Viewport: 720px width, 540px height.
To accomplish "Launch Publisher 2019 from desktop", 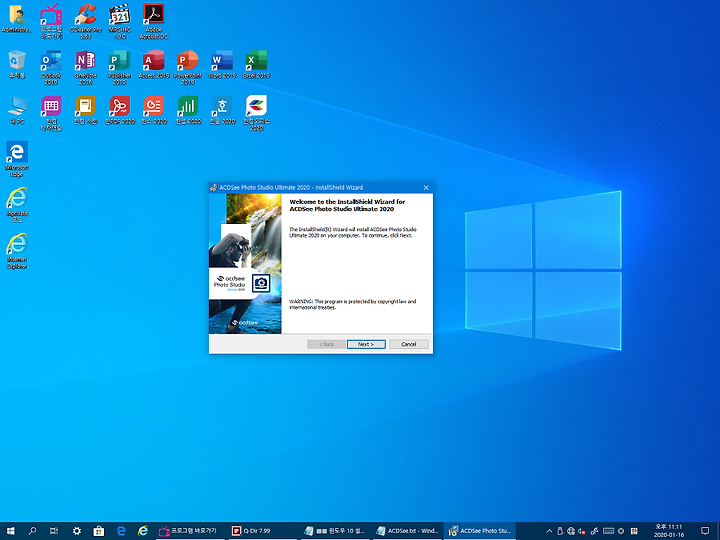I will click(x=119, y=67).
